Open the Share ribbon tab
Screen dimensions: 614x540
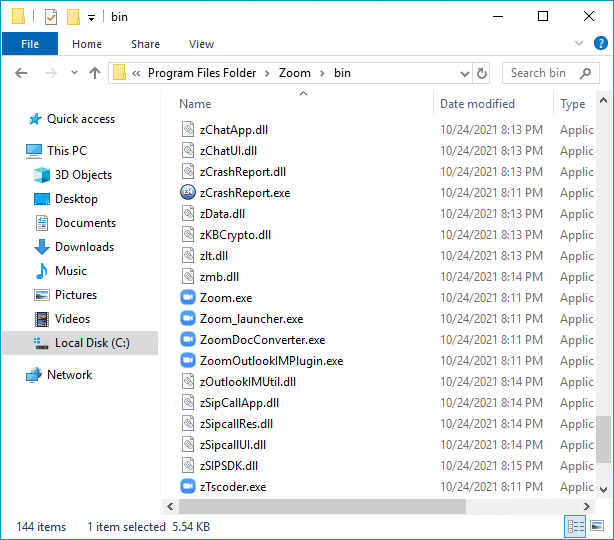pos(145,44)
